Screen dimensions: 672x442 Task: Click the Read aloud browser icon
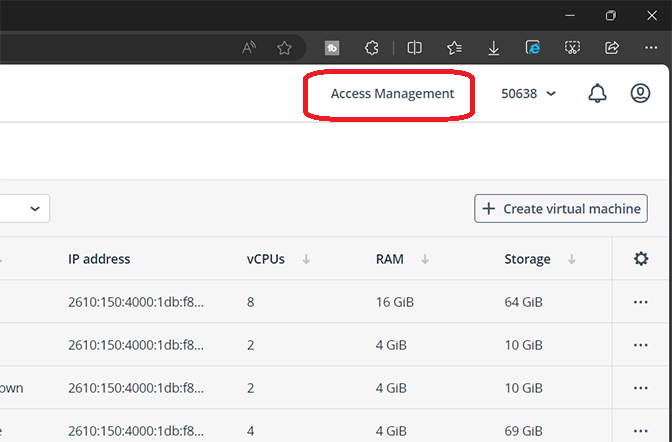pos(249,48)
